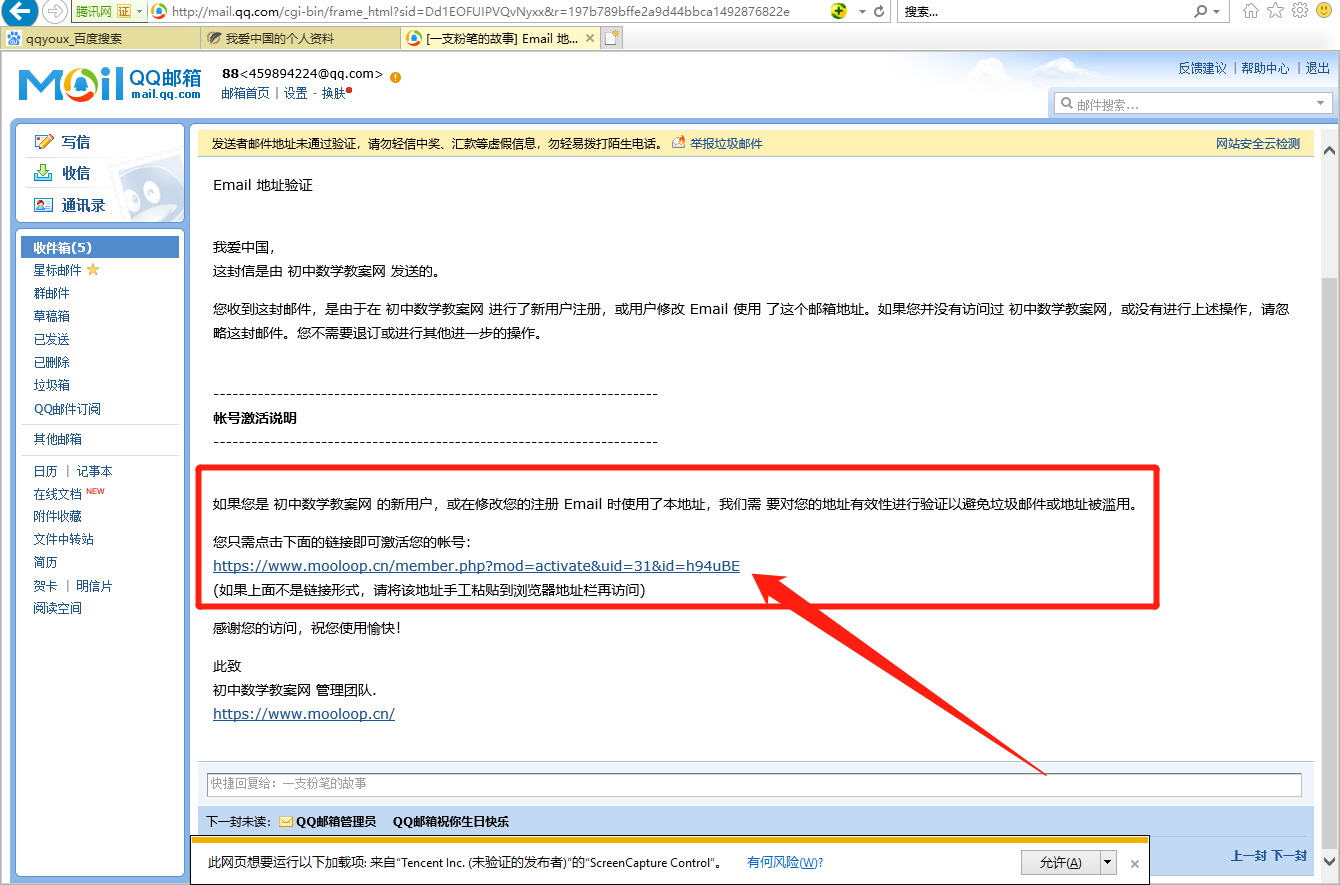Click the browser back arrow button
Screen dimensions: 1340x885
pos(22,12)
